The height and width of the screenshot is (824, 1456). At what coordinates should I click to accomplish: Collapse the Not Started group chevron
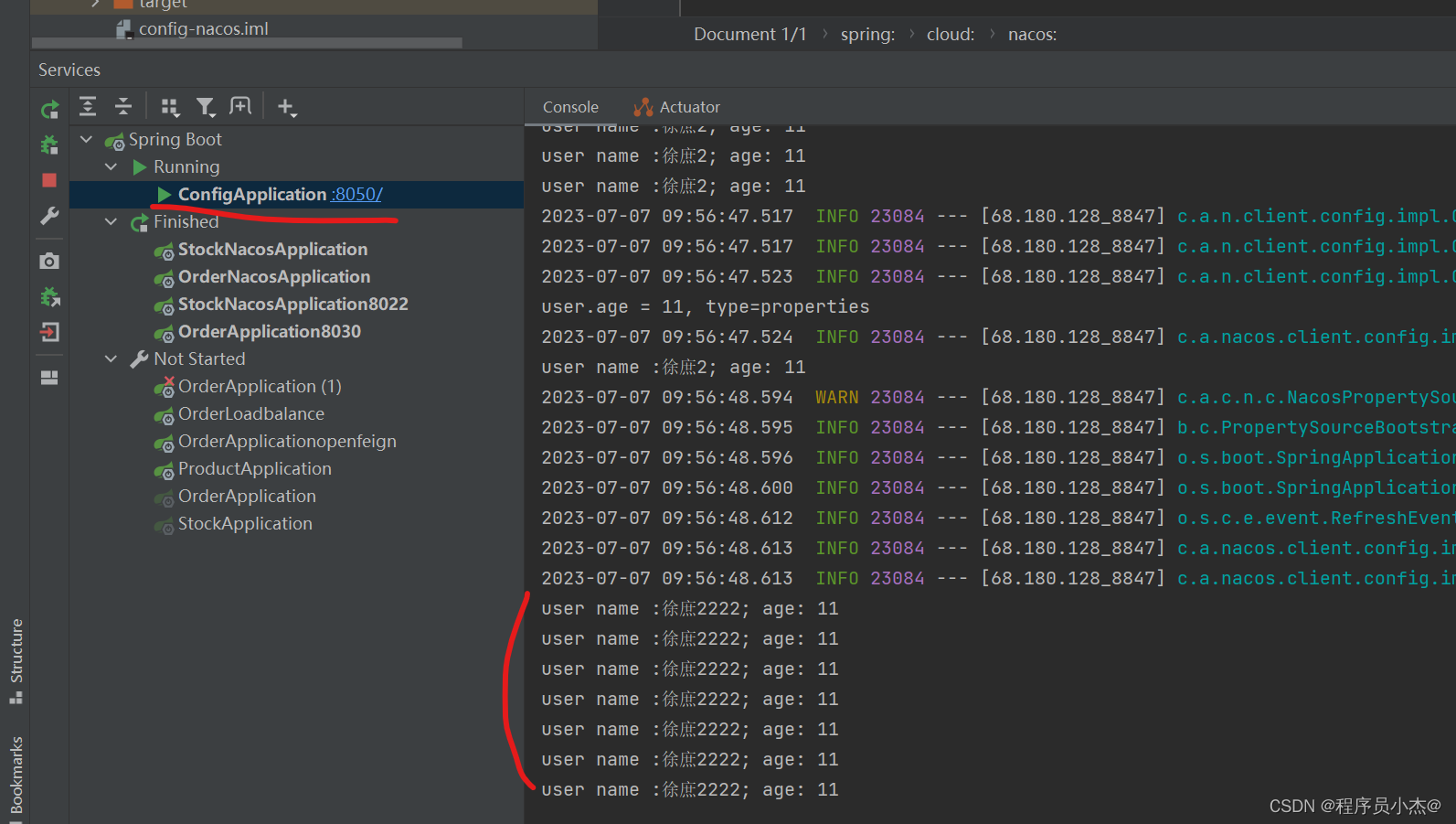[112, 358]
